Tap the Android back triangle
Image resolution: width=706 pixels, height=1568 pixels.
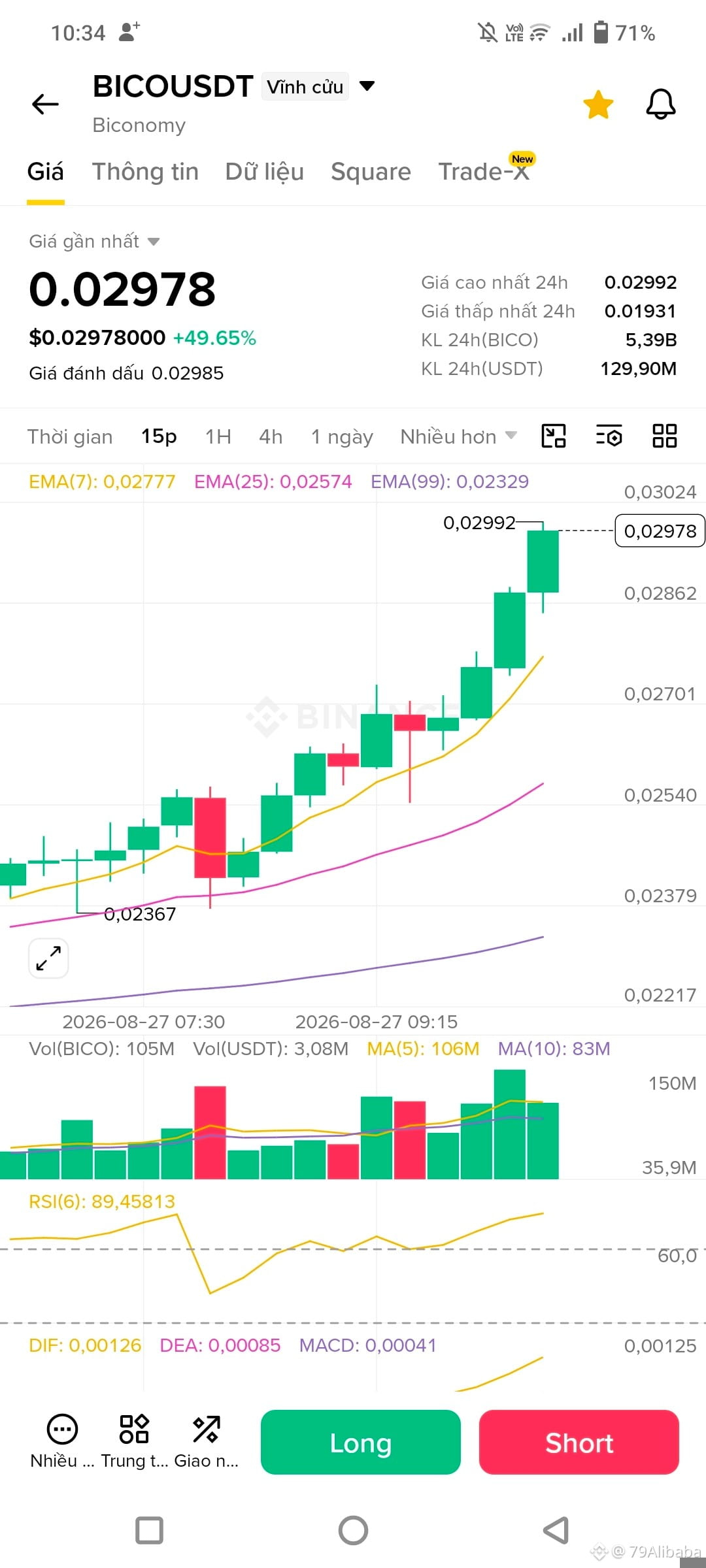(x=556, y=1530)
